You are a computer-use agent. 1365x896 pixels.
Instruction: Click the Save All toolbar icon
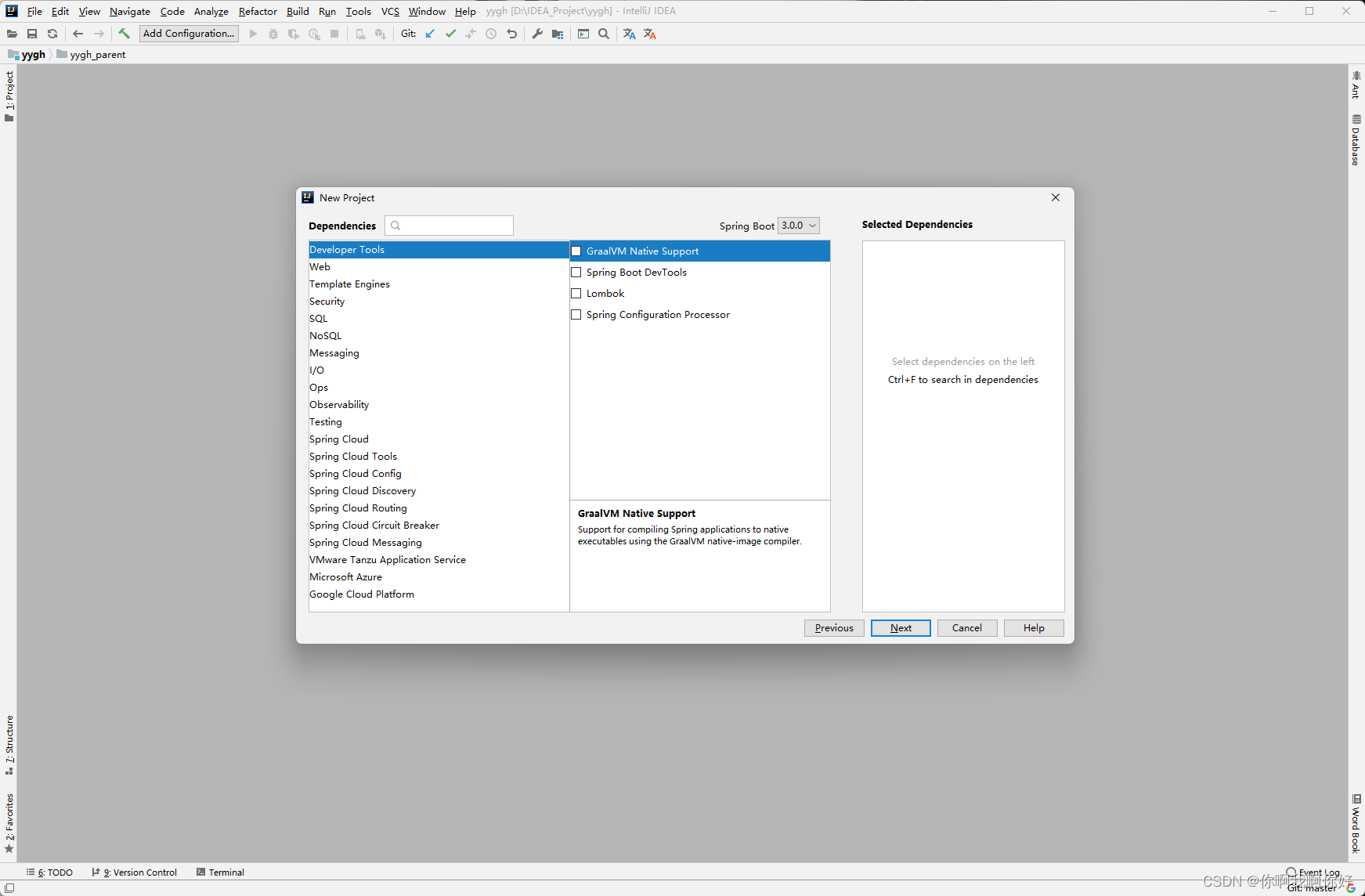(x=32, y=34)
